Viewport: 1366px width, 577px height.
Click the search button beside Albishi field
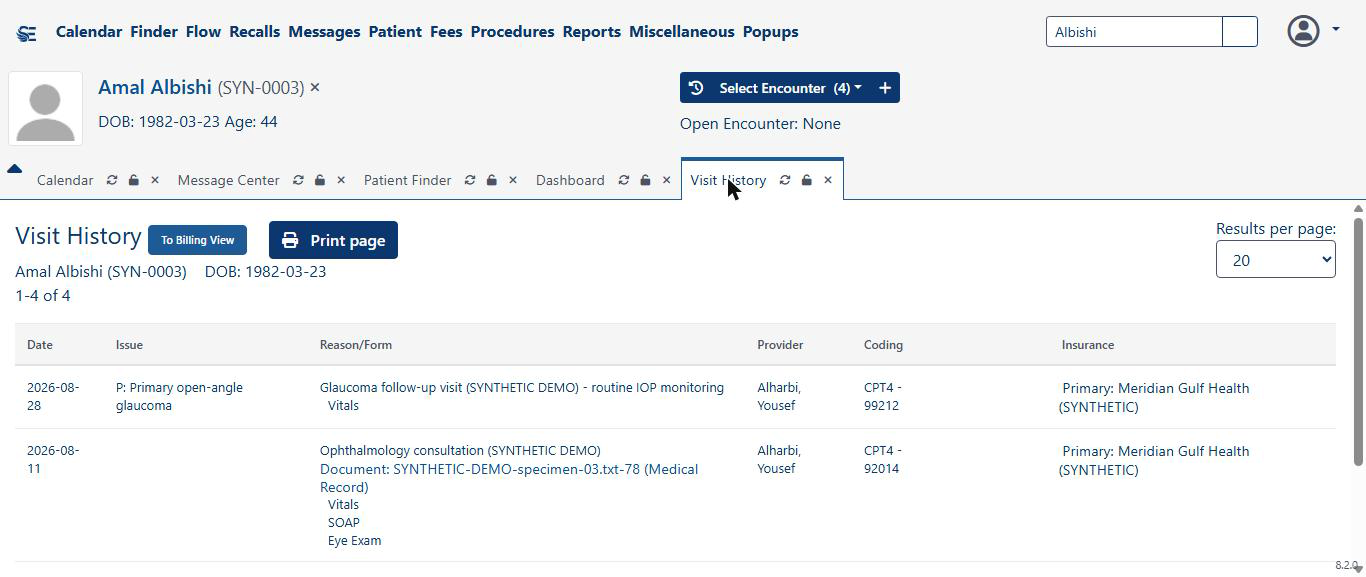click(x=1240, y=32)
